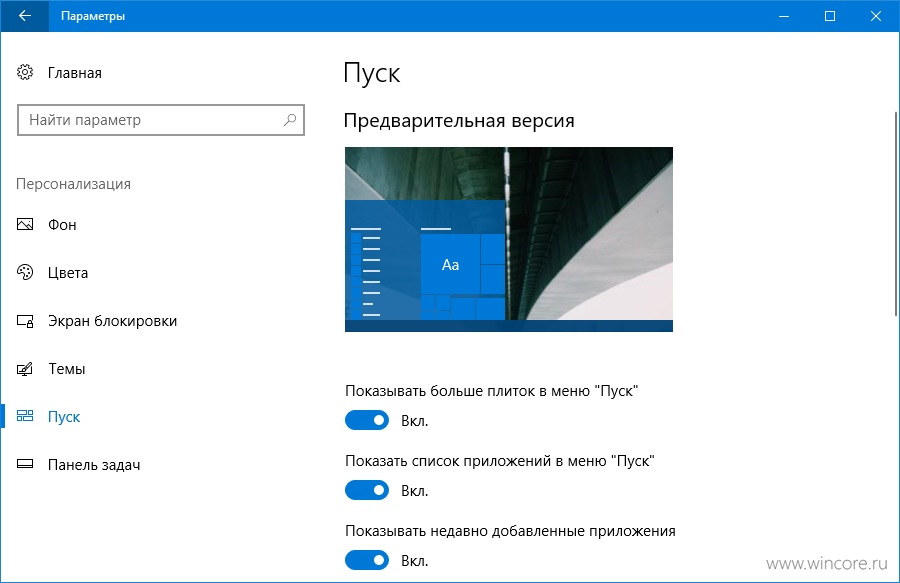The height and width of the screenshot is (583, 900).
Task: Click the Персонализация heading
Action: [x=73, y=184]
